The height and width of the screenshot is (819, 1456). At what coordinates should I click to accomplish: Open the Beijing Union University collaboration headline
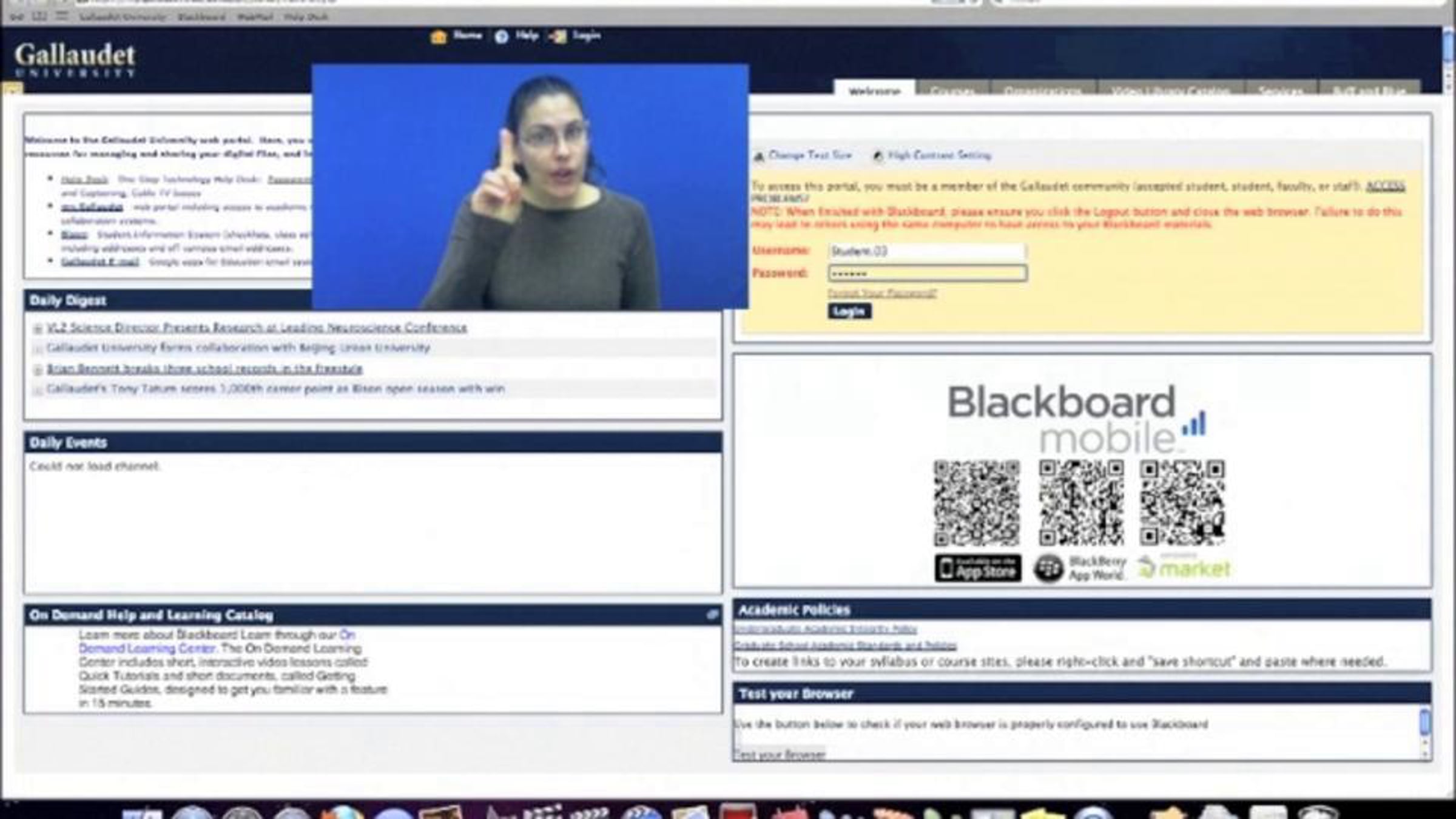click(238, 348)
